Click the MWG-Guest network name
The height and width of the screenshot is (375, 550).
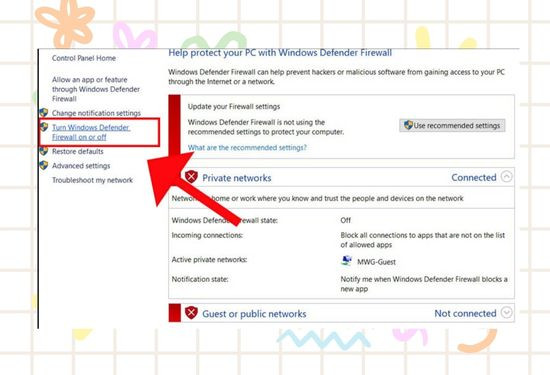coord(376,262)
